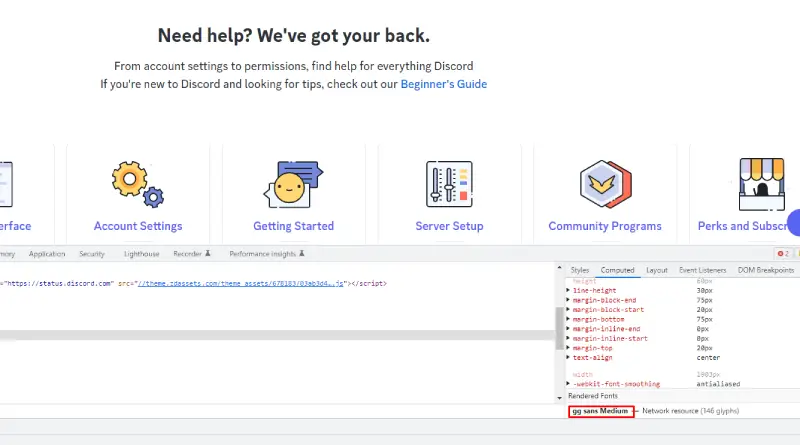Viewport: 800px width, 445px height.
Task: Select the 'antialiased' value text
Action: coord(718,384)
